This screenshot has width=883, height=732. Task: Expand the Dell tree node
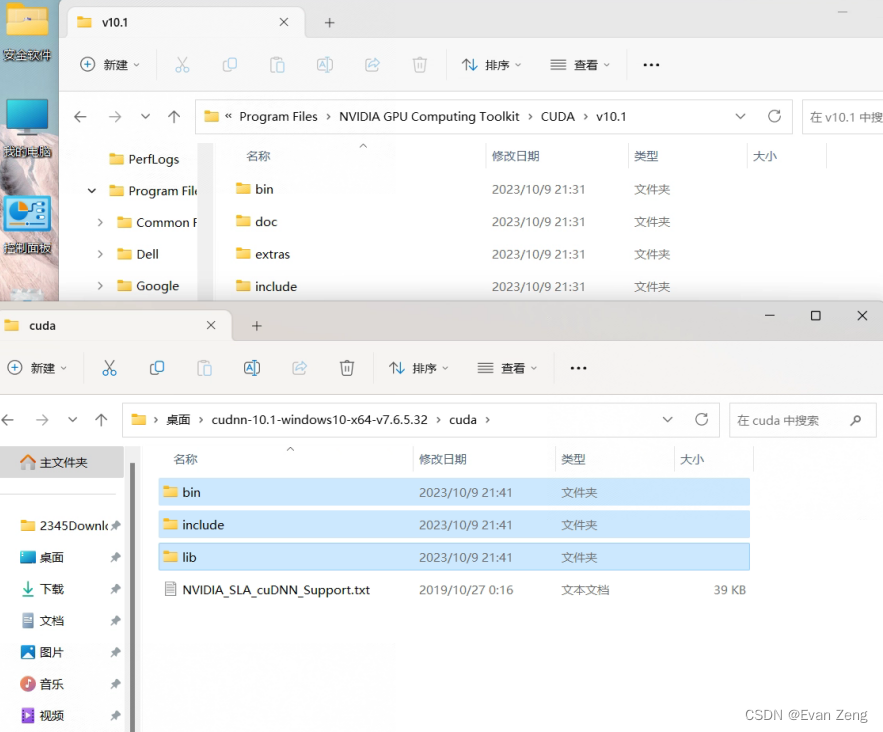[100, 255]
